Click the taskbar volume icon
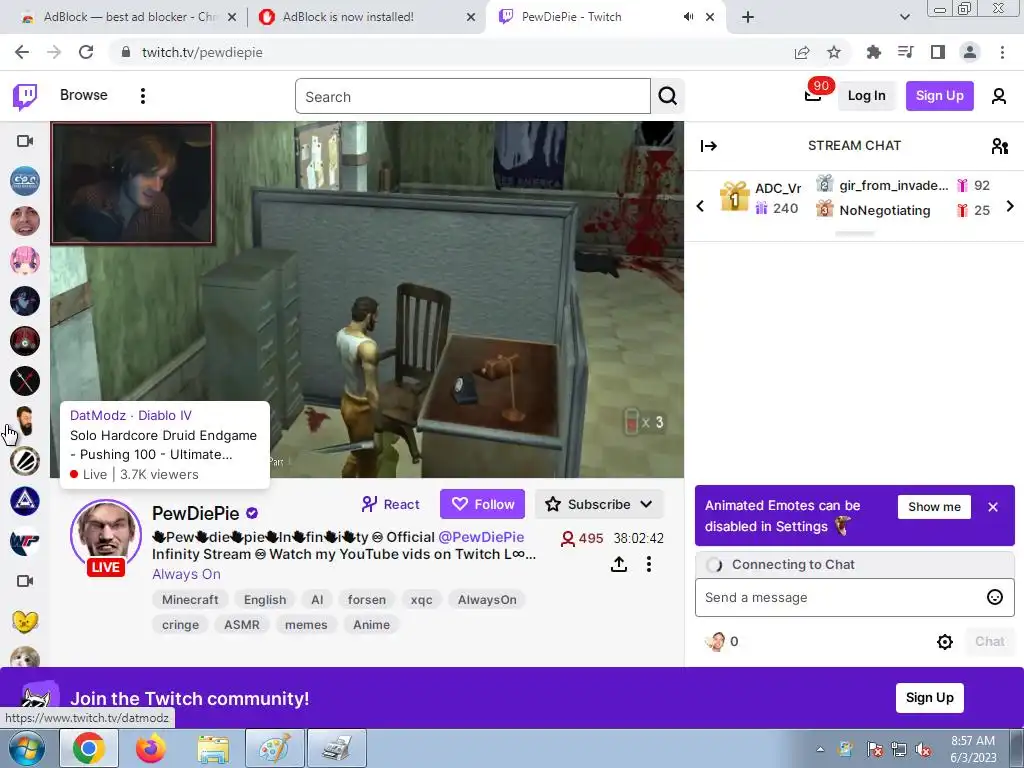Screen dimensions: 1024x768 pos(923,750)
